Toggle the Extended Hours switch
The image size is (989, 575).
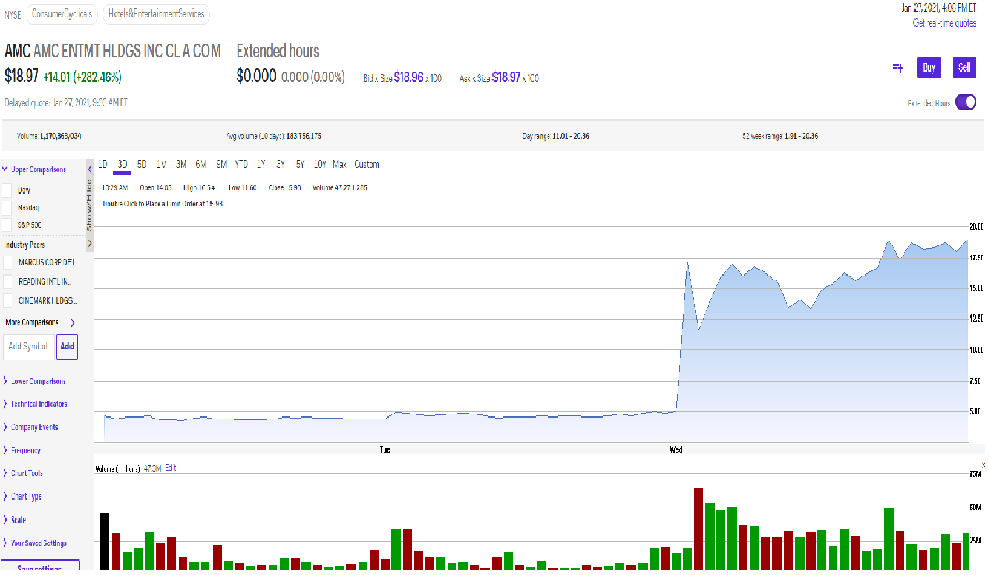pos(965,102)
